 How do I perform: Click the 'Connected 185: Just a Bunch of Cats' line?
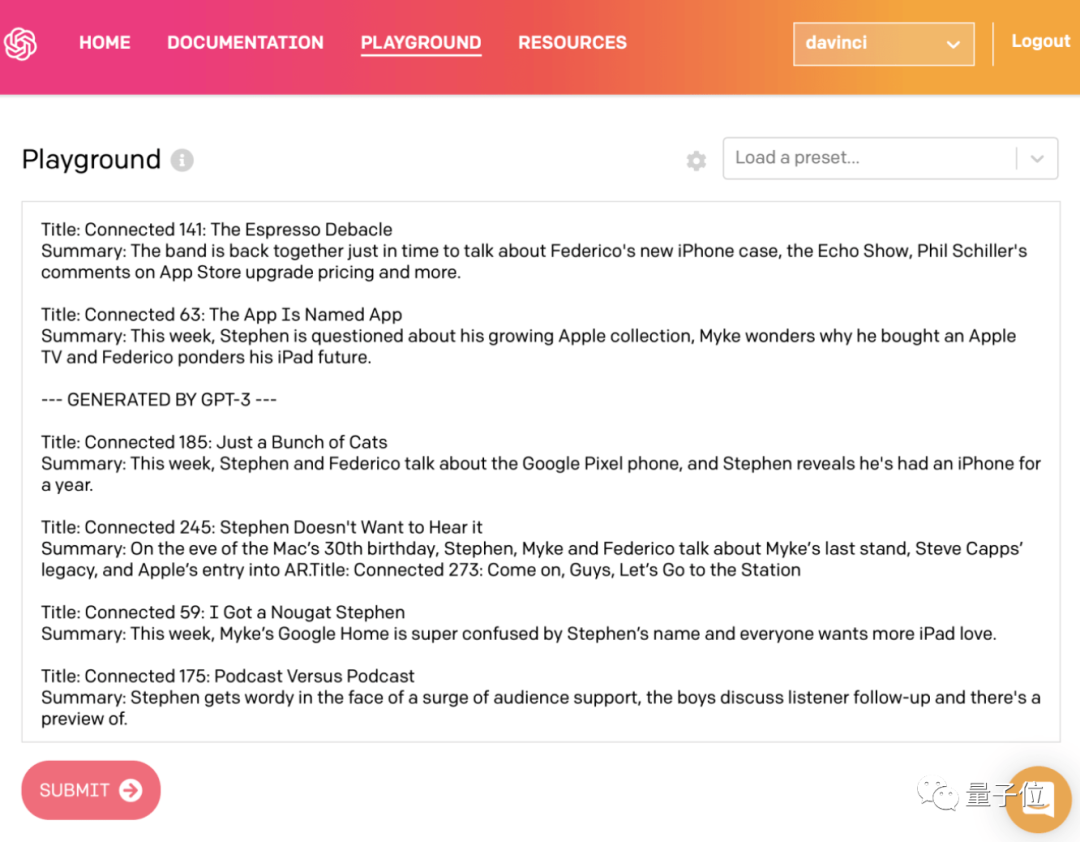click(214, 442)
